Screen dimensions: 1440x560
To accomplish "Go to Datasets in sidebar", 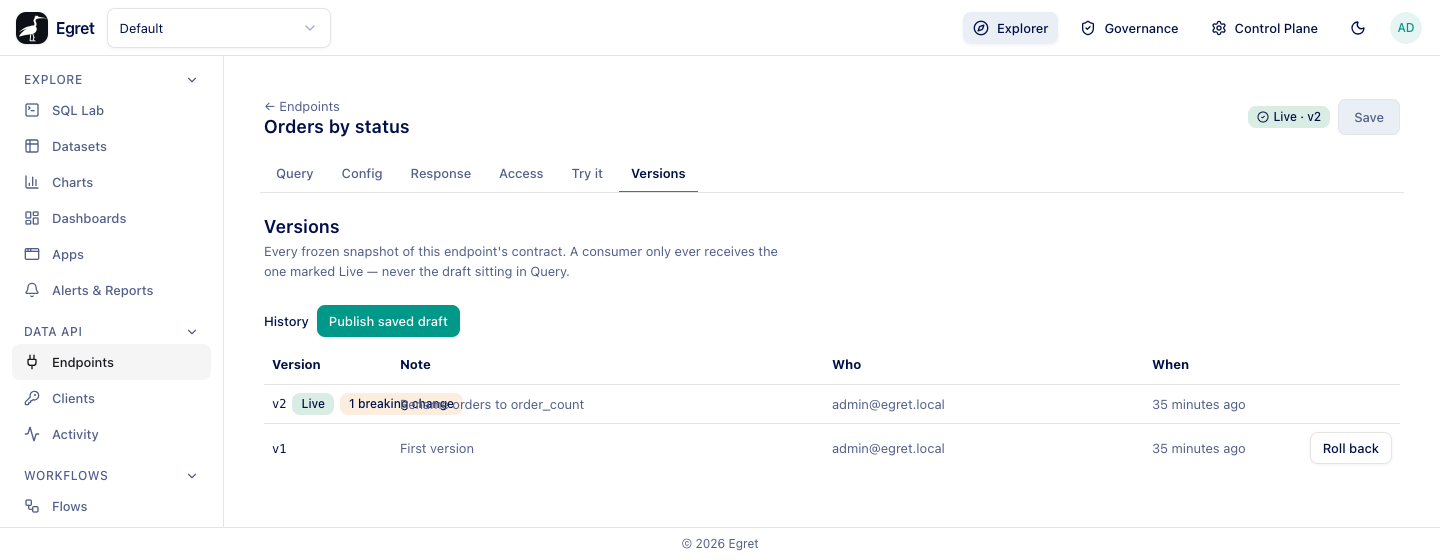I will (111, 146).
